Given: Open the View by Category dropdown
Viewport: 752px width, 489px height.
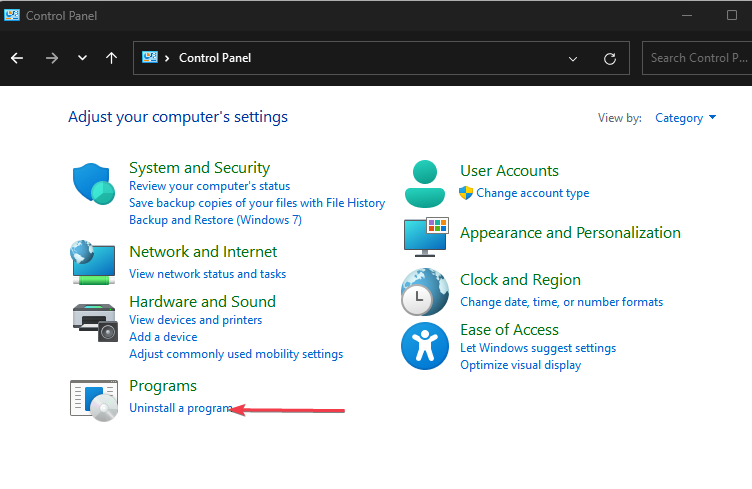Looking at the screenshot, I should click(685, 118).
